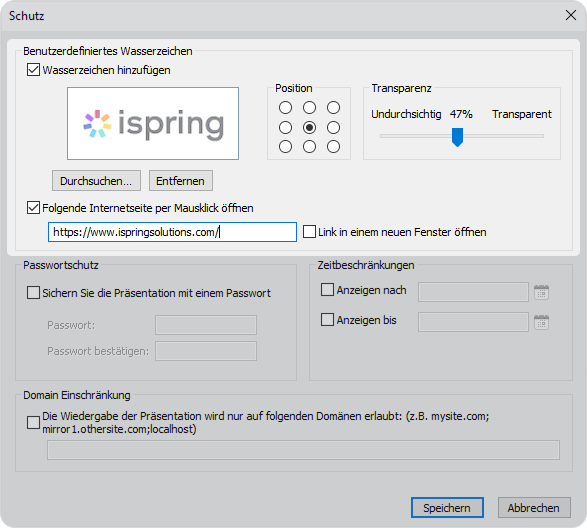587x528 pixels.
Task: Select middle-right watermark position
Action: [333, 127]
